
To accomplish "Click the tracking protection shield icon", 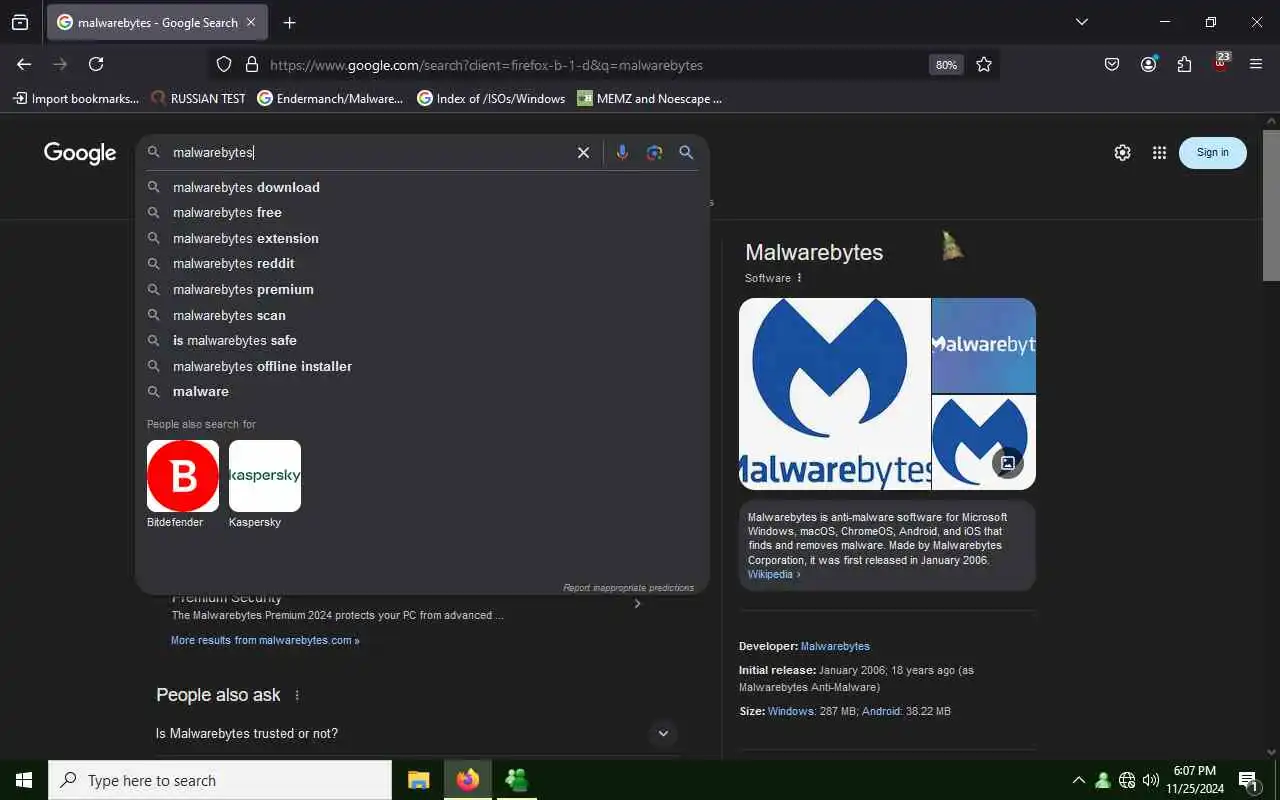I will [224, 65].
